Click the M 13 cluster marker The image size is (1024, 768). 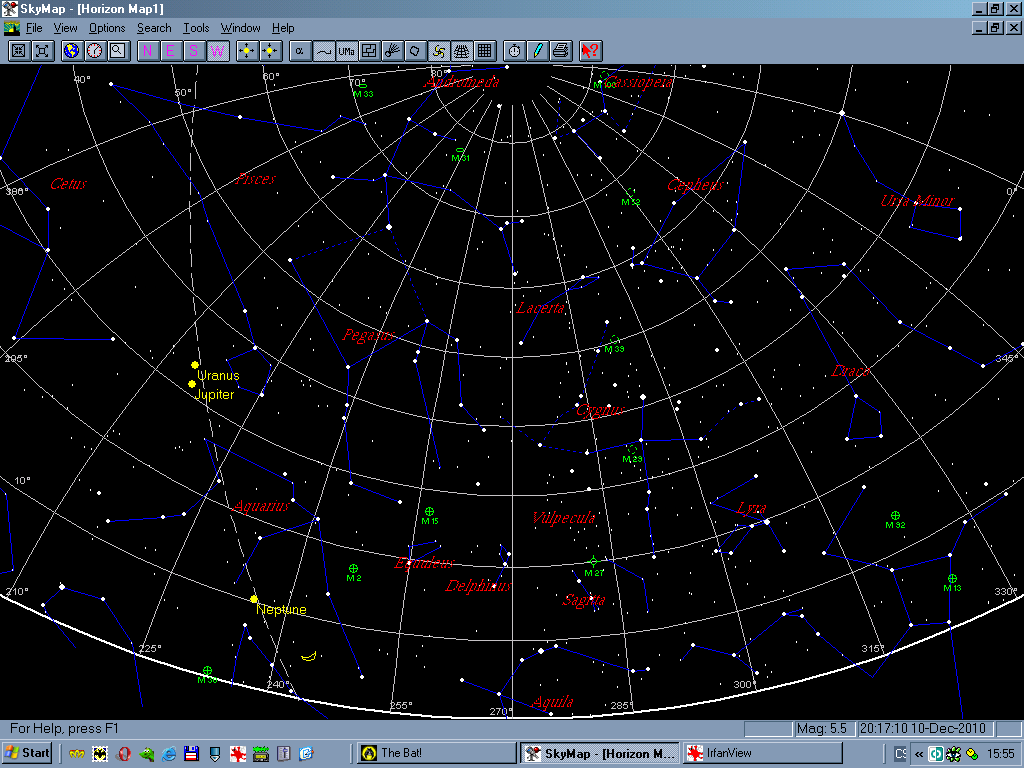[x=952, y=579]
